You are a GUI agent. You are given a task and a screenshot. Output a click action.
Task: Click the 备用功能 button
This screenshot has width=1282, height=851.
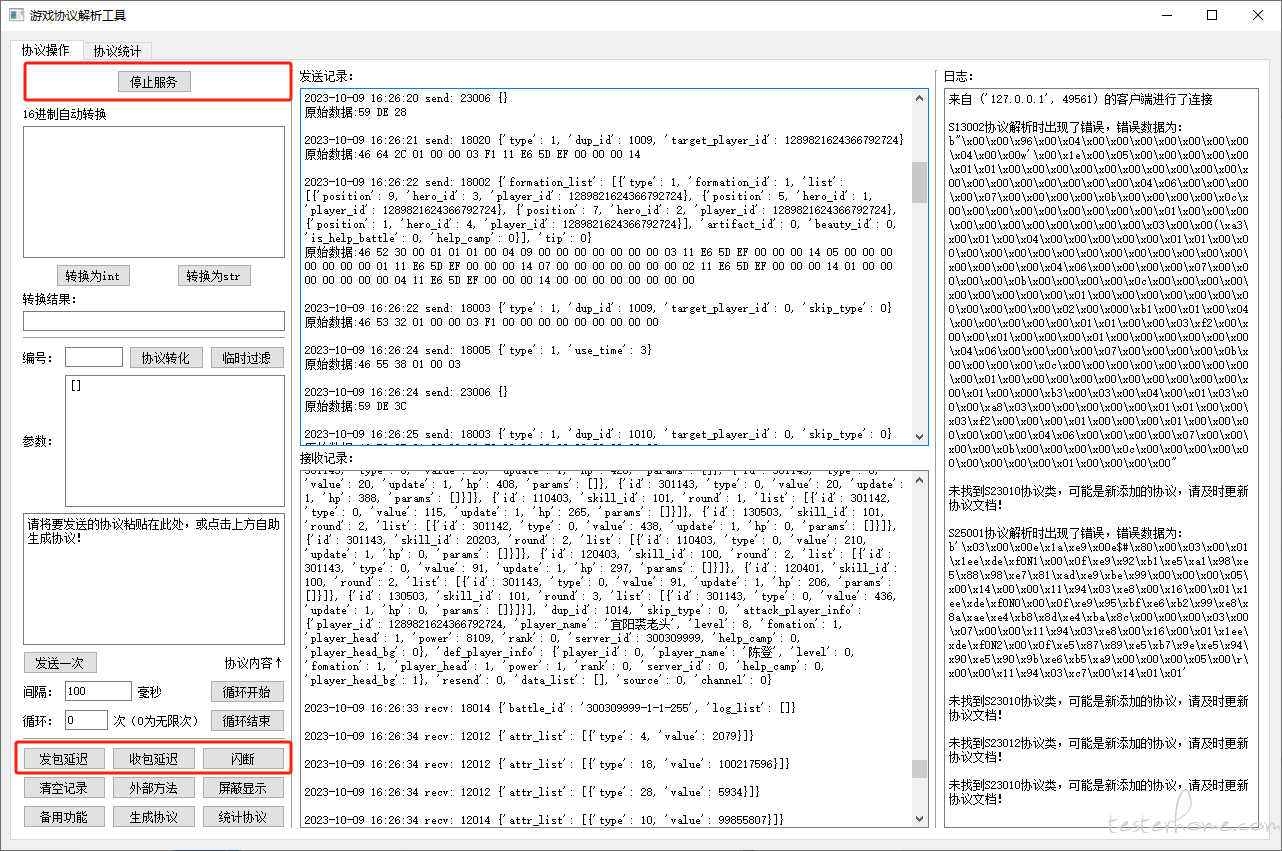click(x=62, y=817)
